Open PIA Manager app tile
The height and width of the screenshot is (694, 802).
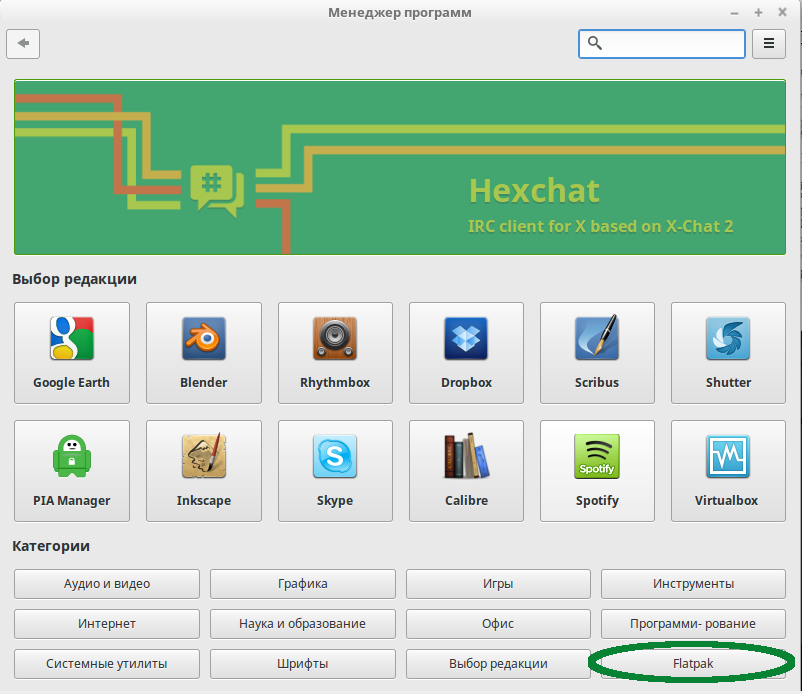pyautogui.click(x=72, y=470)
